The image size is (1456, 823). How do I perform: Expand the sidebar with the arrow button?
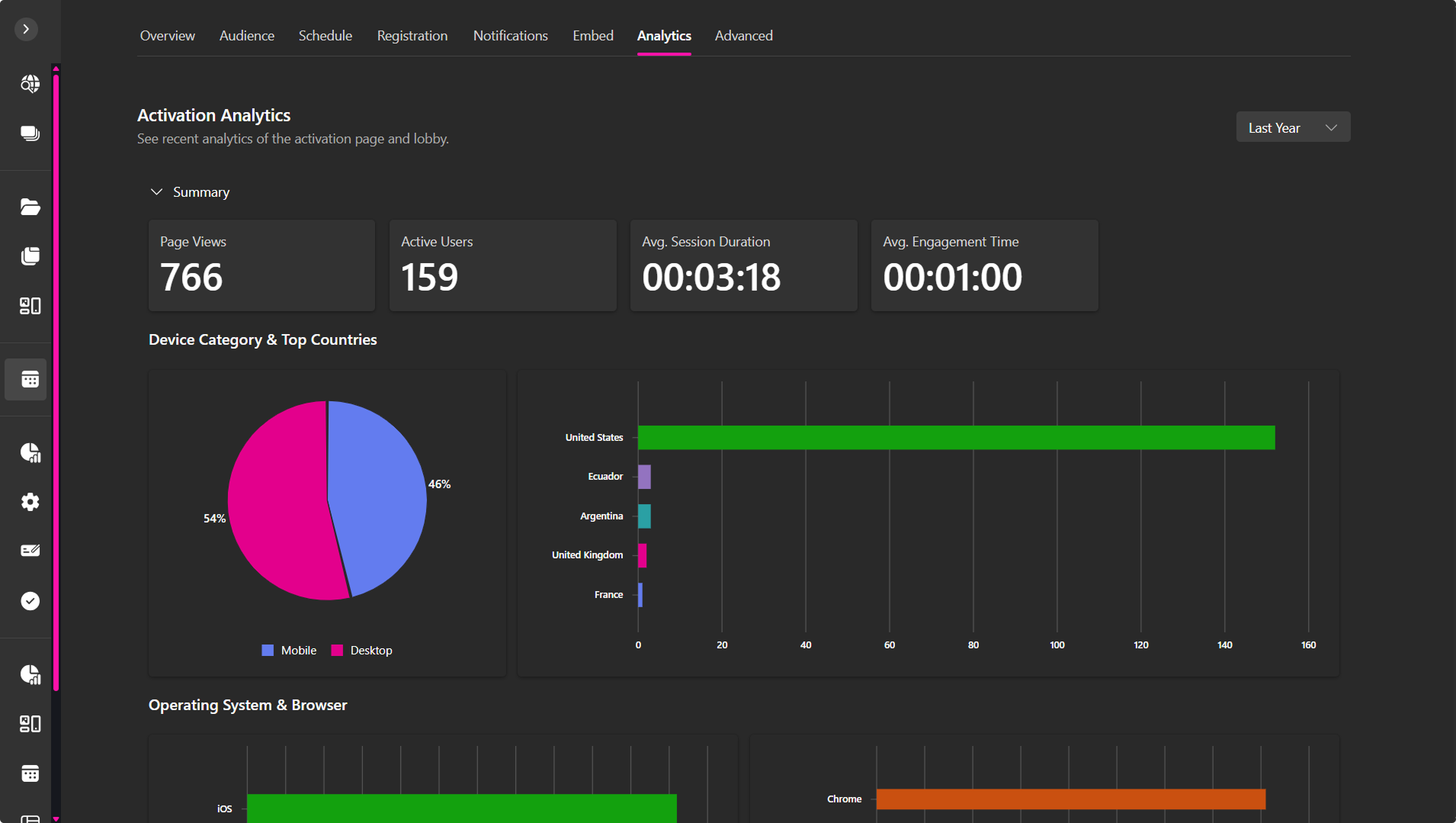coord(26,29)
